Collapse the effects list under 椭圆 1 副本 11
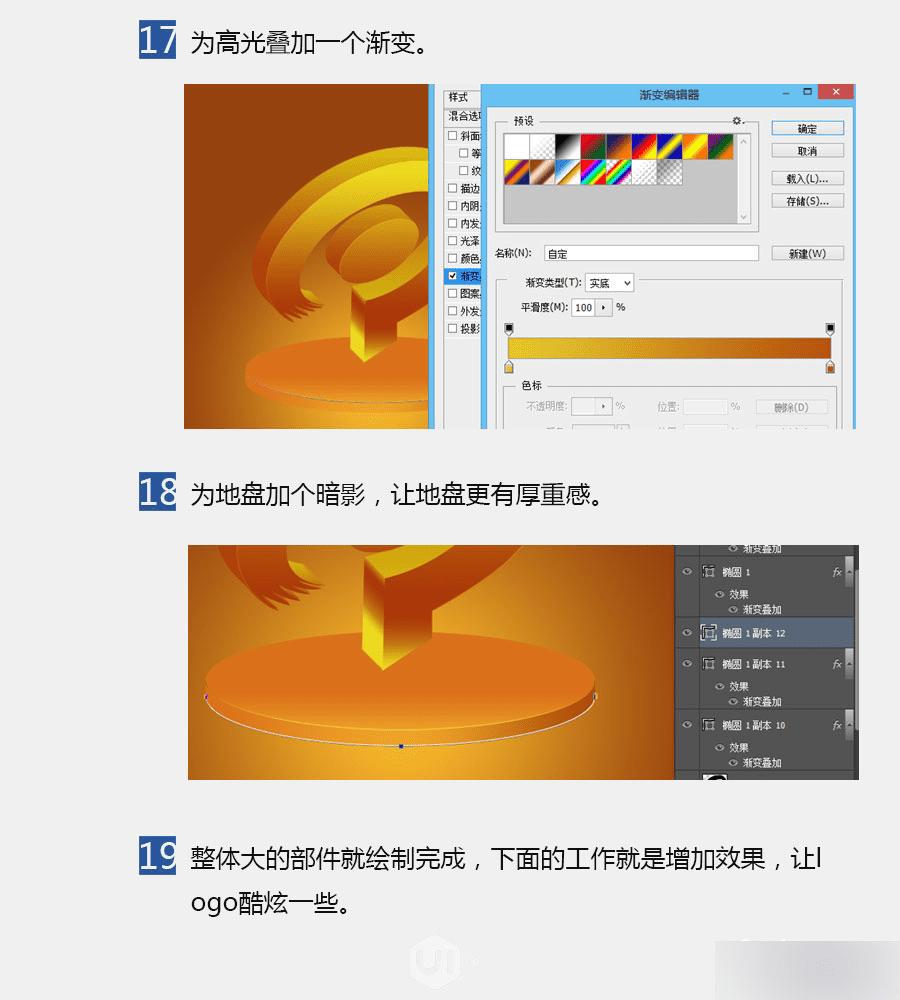Screen dimensions: 900x1000 pyautogui.click(x=850, y=663)
